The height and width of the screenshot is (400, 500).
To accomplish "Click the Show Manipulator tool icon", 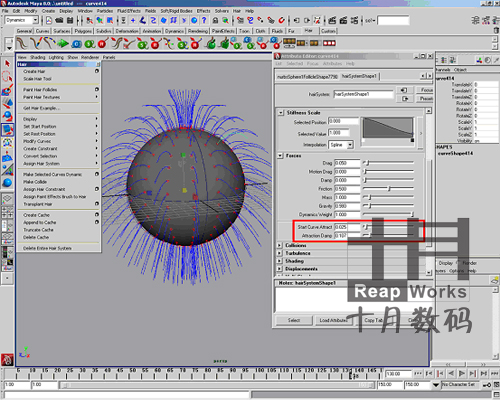I will pyautogui.click(x=7, y=169).
